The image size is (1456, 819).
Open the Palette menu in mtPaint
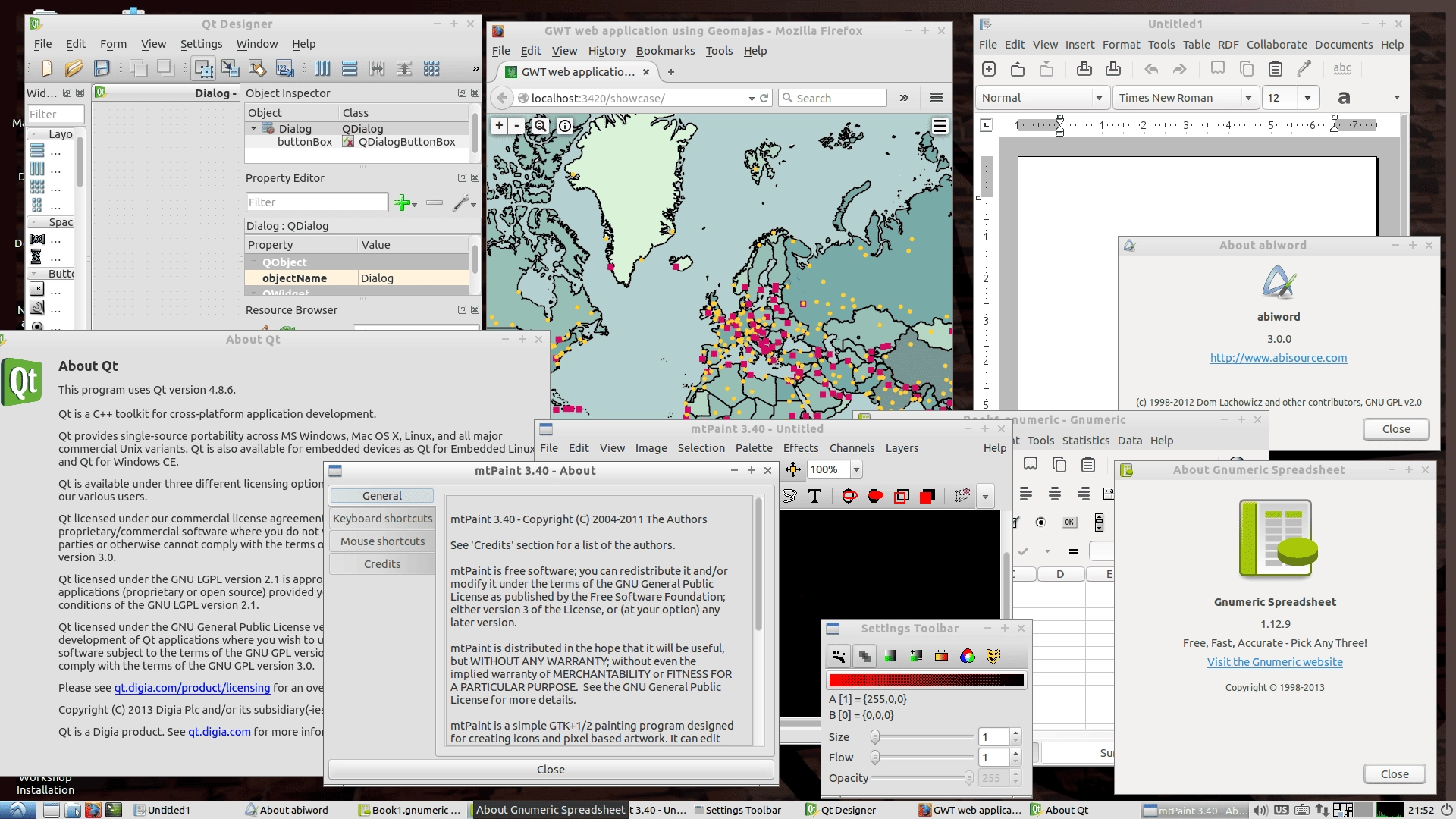(754, 448)
